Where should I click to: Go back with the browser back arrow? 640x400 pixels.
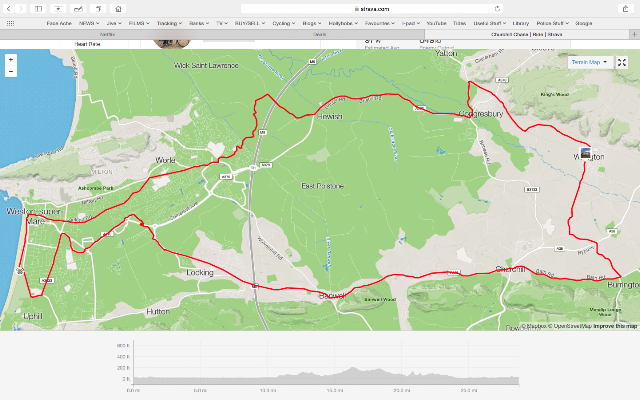[x=9, y=9]
